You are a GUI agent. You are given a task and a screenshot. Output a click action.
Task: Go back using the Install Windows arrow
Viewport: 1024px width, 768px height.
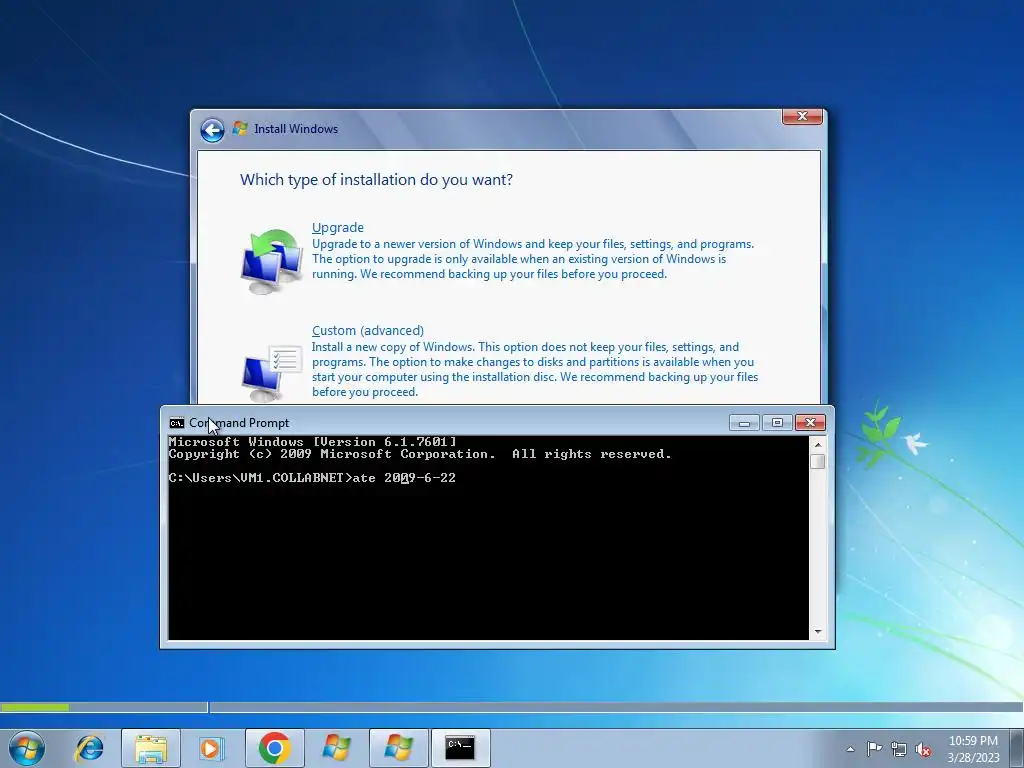212,130
